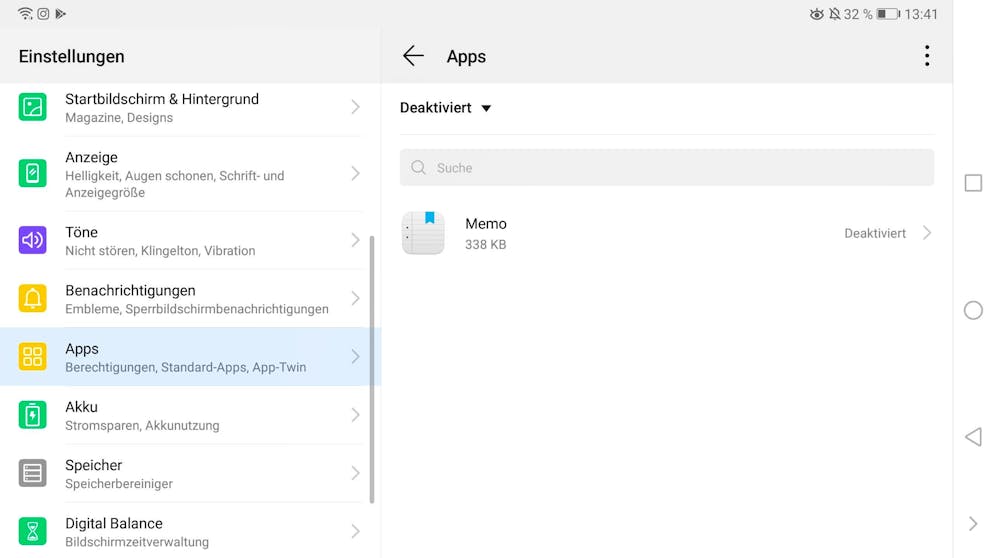This screenshot has width=994, height=558.
Task: Click the Memo app notepad icon
Action: tap(423, 233)
